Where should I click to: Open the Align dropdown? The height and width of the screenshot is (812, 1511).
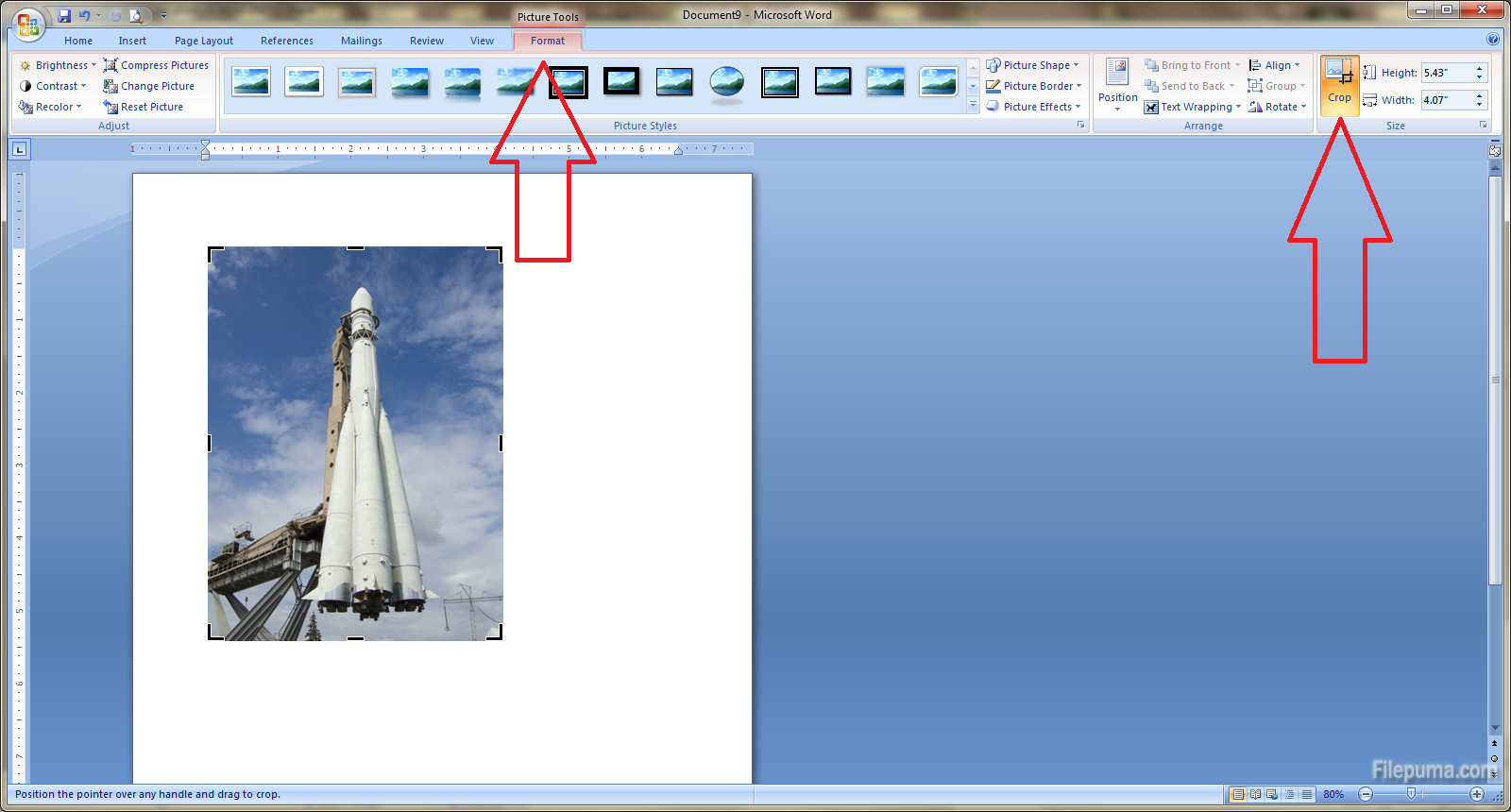(1274, 65)
